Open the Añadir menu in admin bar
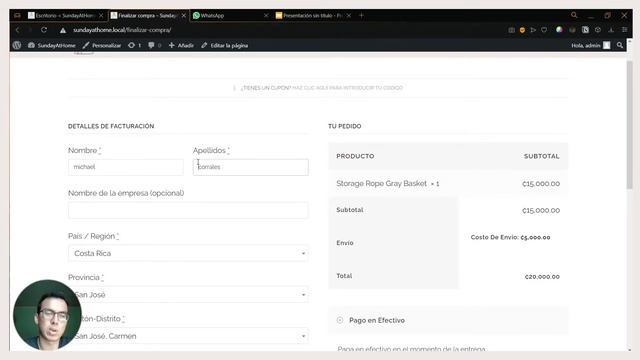This screenshot has height=360, width=640. [x=181, y=45]
